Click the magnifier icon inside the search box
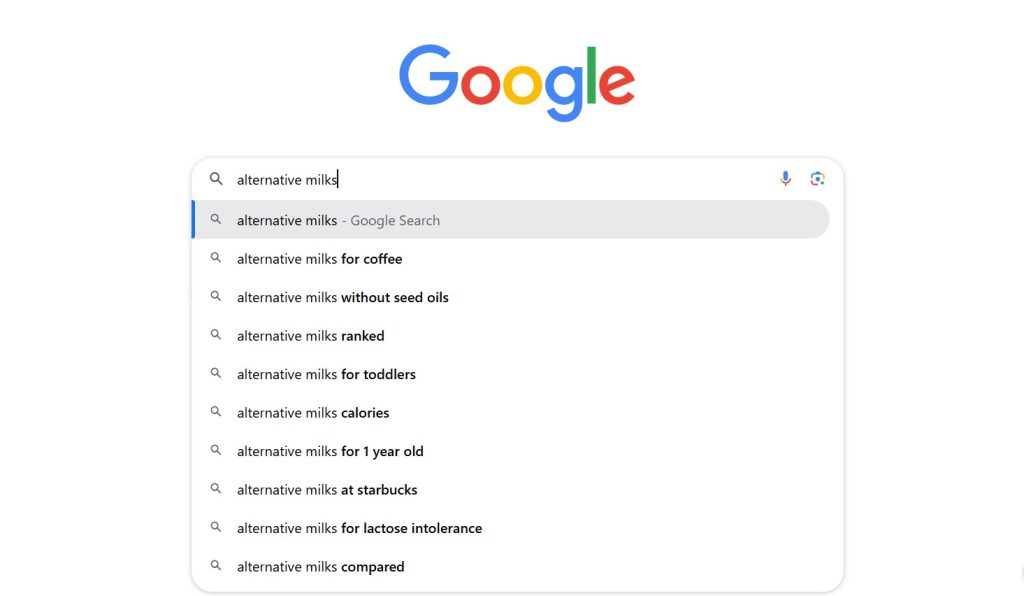The image size is (1024, 596). point(216,179)
